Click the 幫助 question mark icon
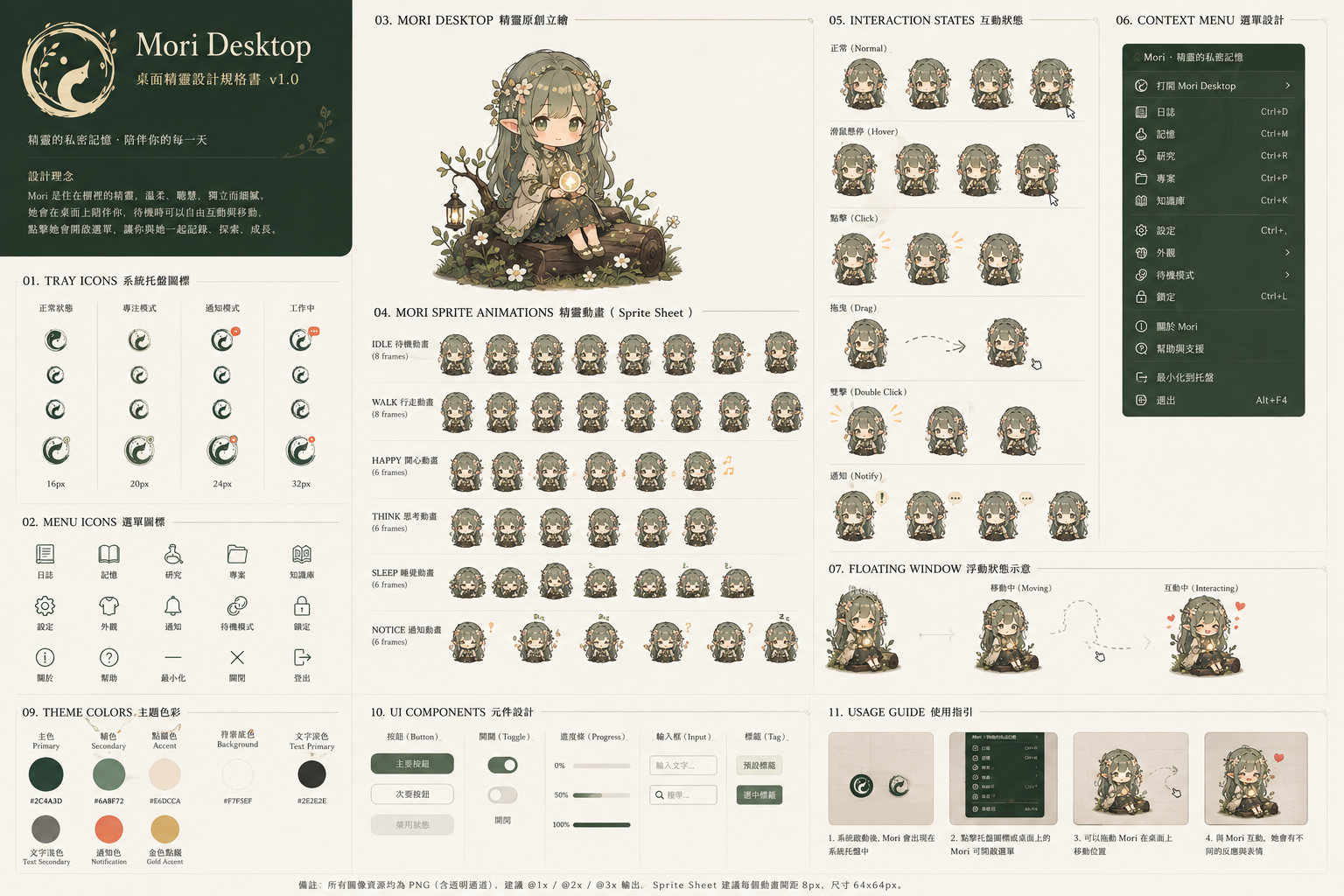1344x896 pixels. [x=108, y=657]
